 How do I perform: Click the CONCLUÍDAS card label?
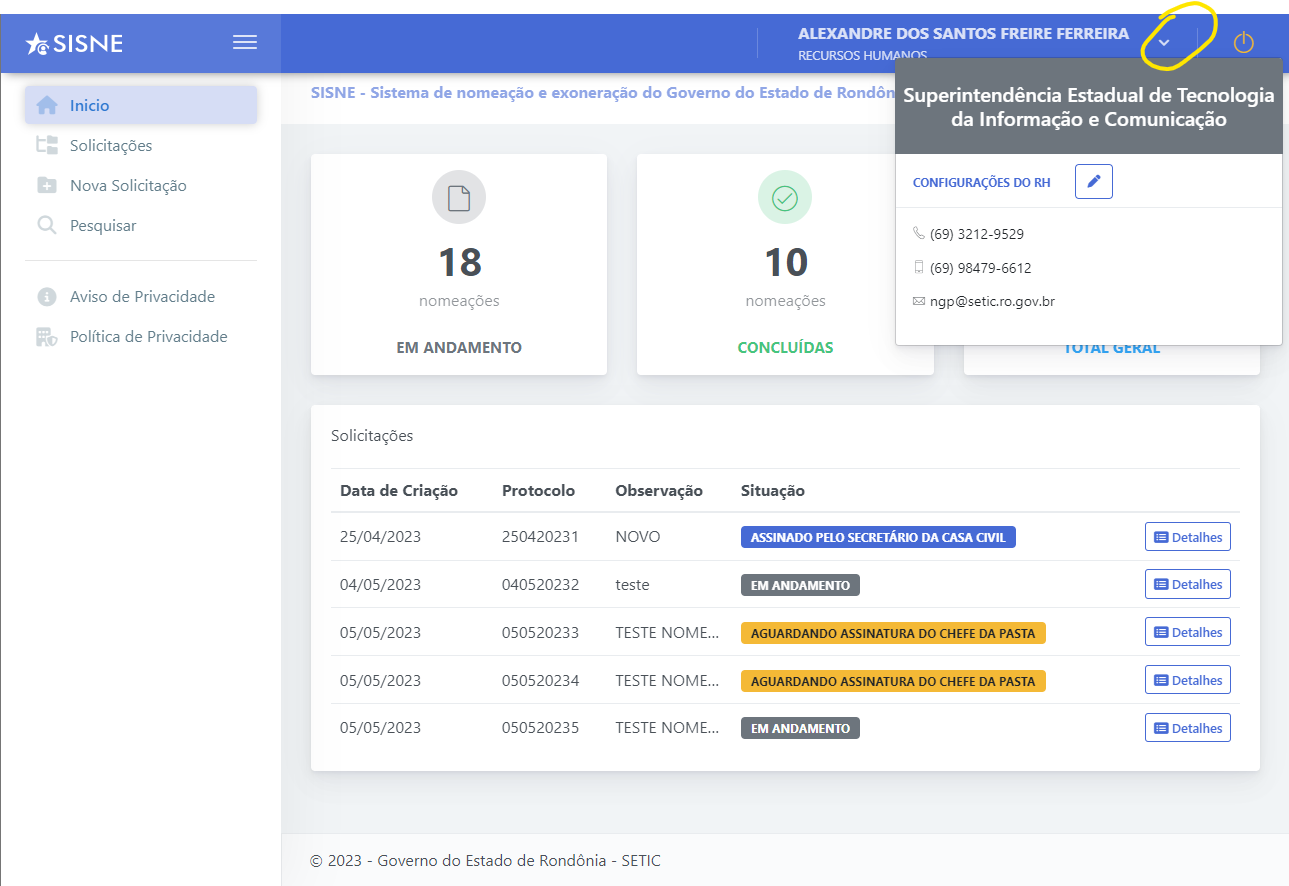785,348
